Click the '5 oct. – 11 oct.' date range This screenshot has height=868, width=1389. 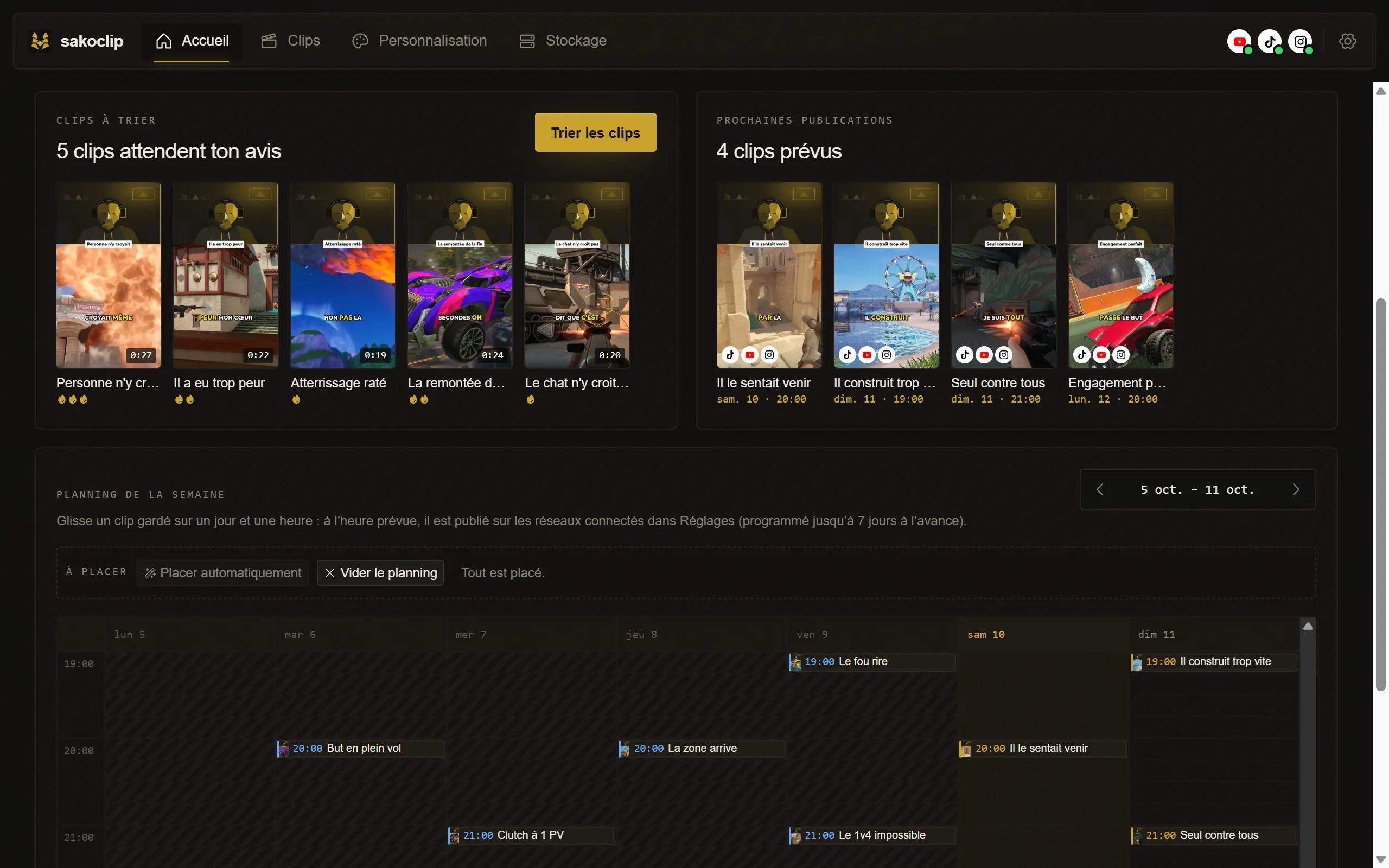click(x=1197, y=490)
